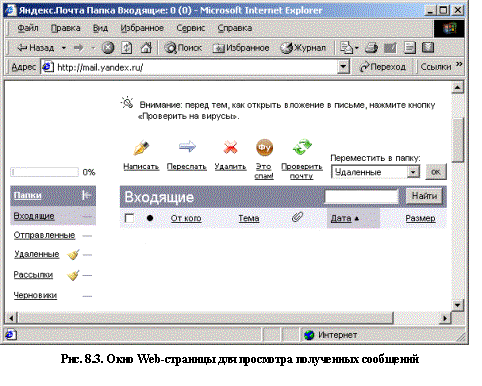Open the Журнал history toolbar button

click(303, 48)
